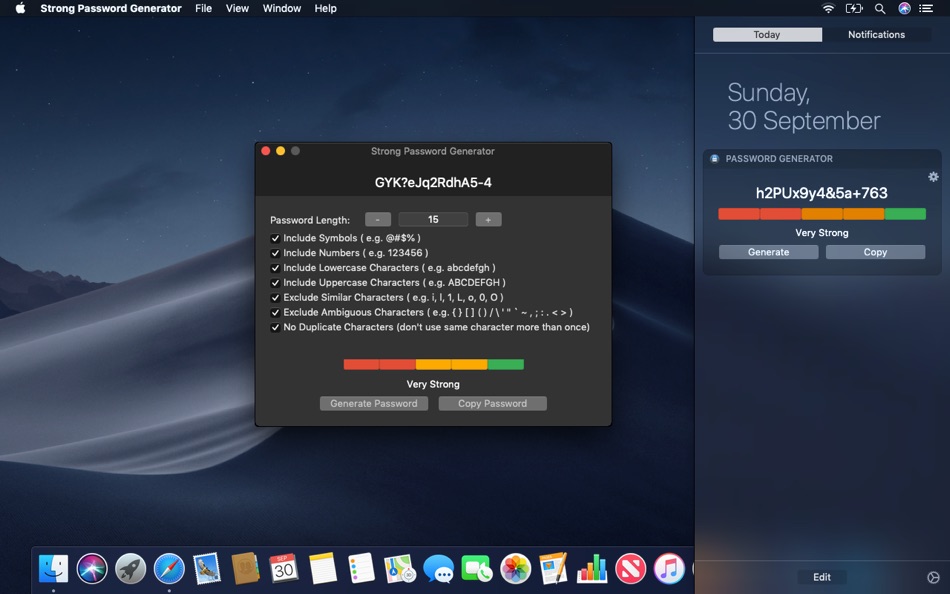Open Calendar icon showing 30
Image resolution: width=950 pixels, height=594 pixels.
coord(284,569)
